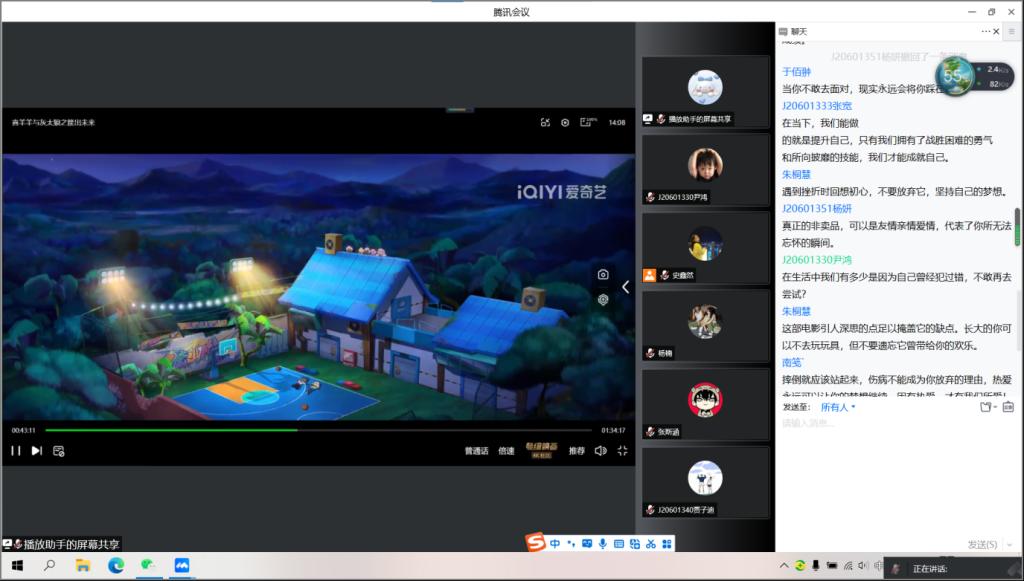Screen dimensions: 1024x581
Task: Open the chat panel hamburger menu
Action: (1010, 32)
